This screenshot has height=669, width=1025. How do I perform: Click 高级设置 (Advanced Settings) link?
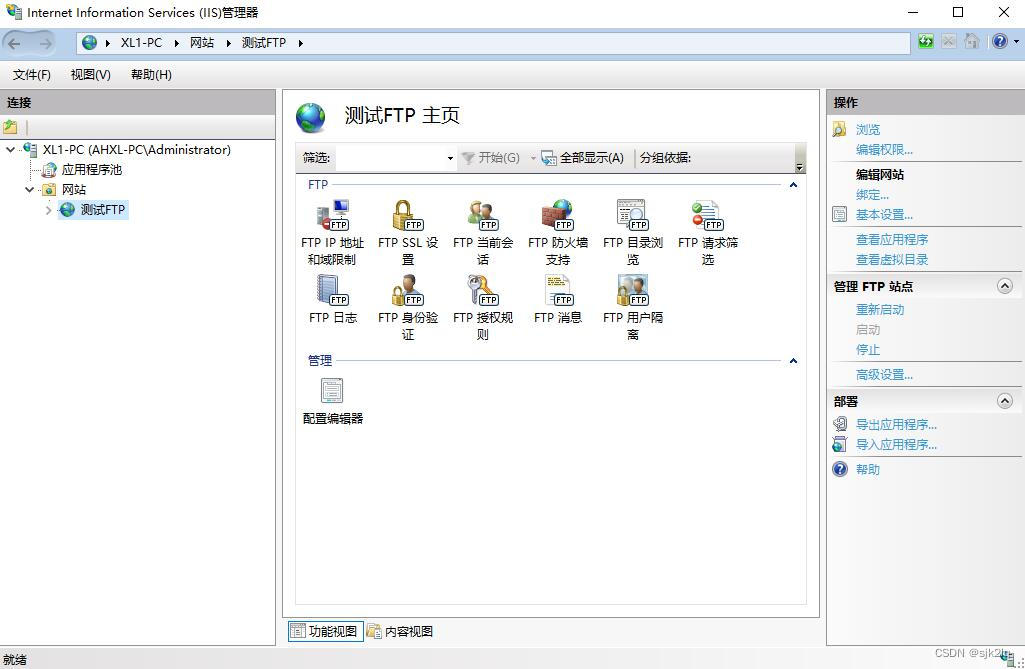pos(884,375)
